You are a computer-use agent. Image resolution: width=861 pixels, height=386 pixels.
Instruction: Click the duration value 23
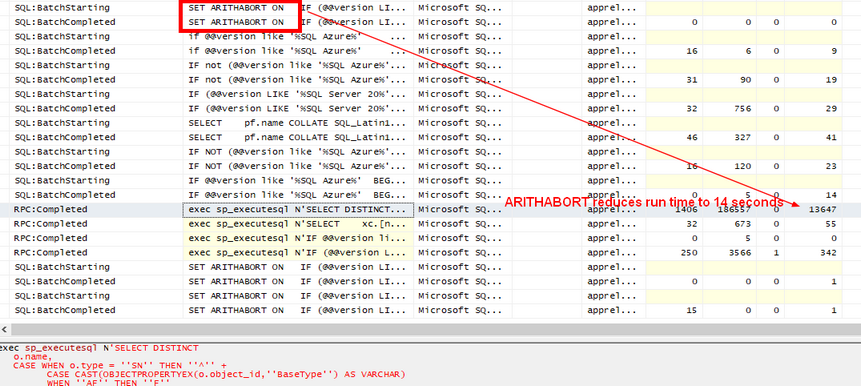click(831, 166)
